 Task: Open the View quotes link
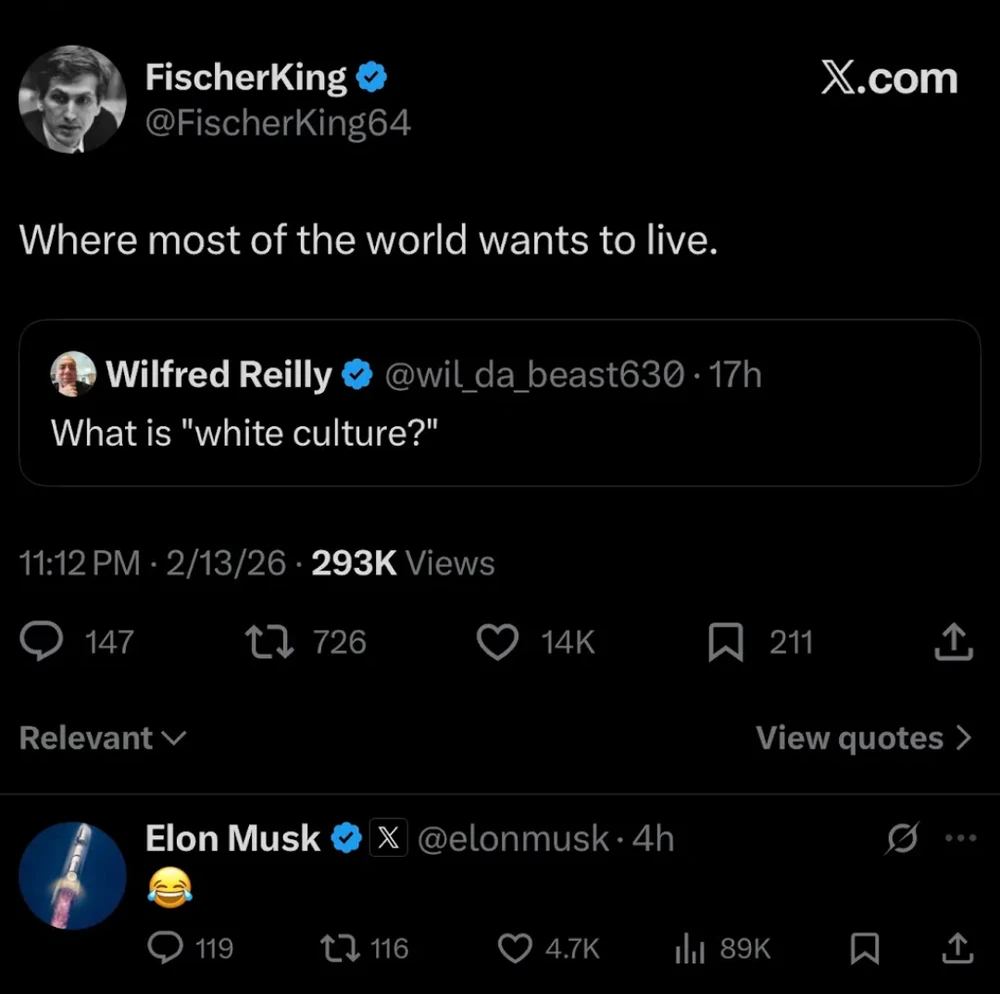coord(864,738)
